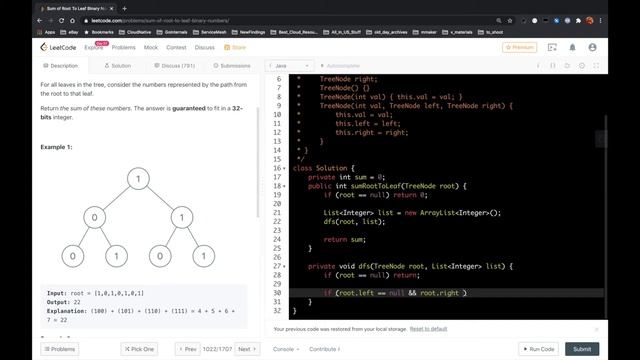640x360 pixels.
Task: Reset code to default icon
Action: [567, 66]
